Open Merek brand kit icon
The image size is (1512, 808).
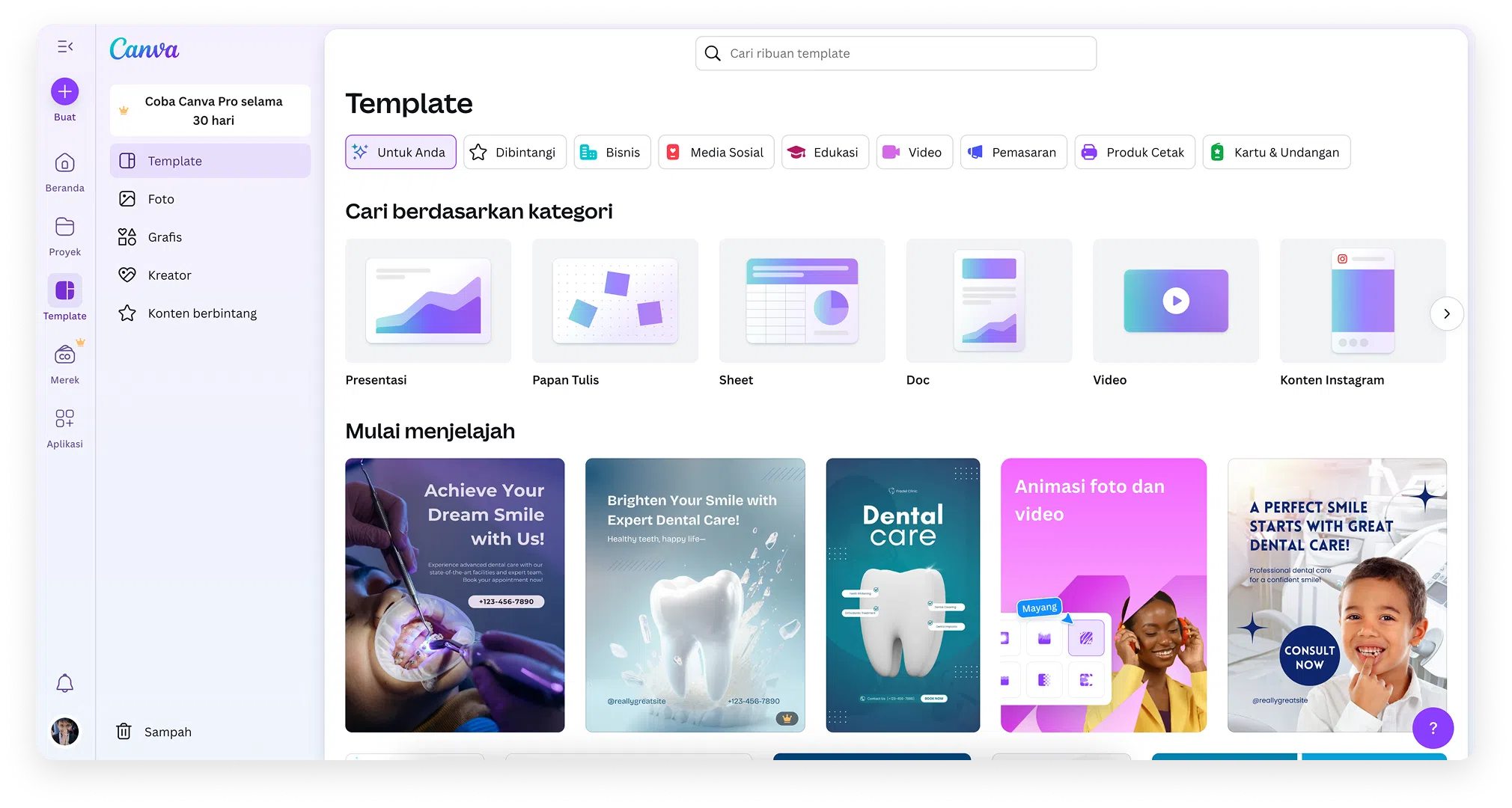pyautogui.click(x=65, y=355)
